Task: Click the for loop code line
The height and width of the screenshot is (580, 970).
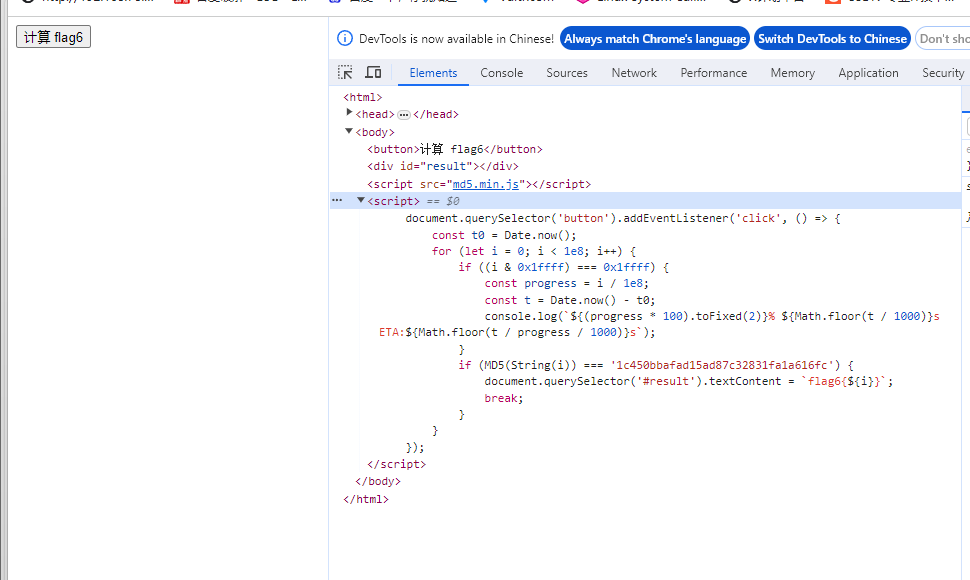Action: (x=534, y=252)
